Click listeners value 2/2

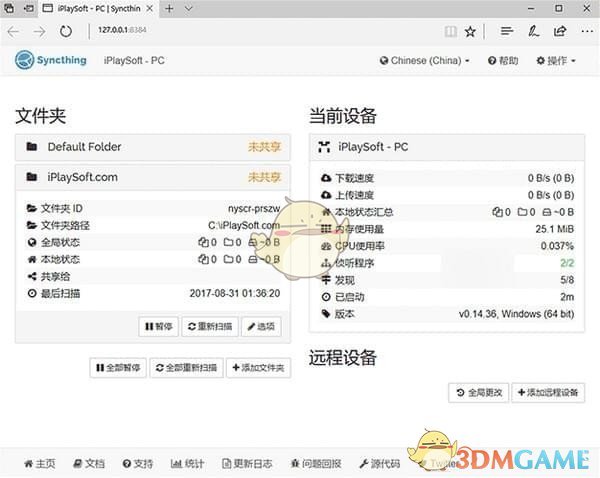coord(567,263)
